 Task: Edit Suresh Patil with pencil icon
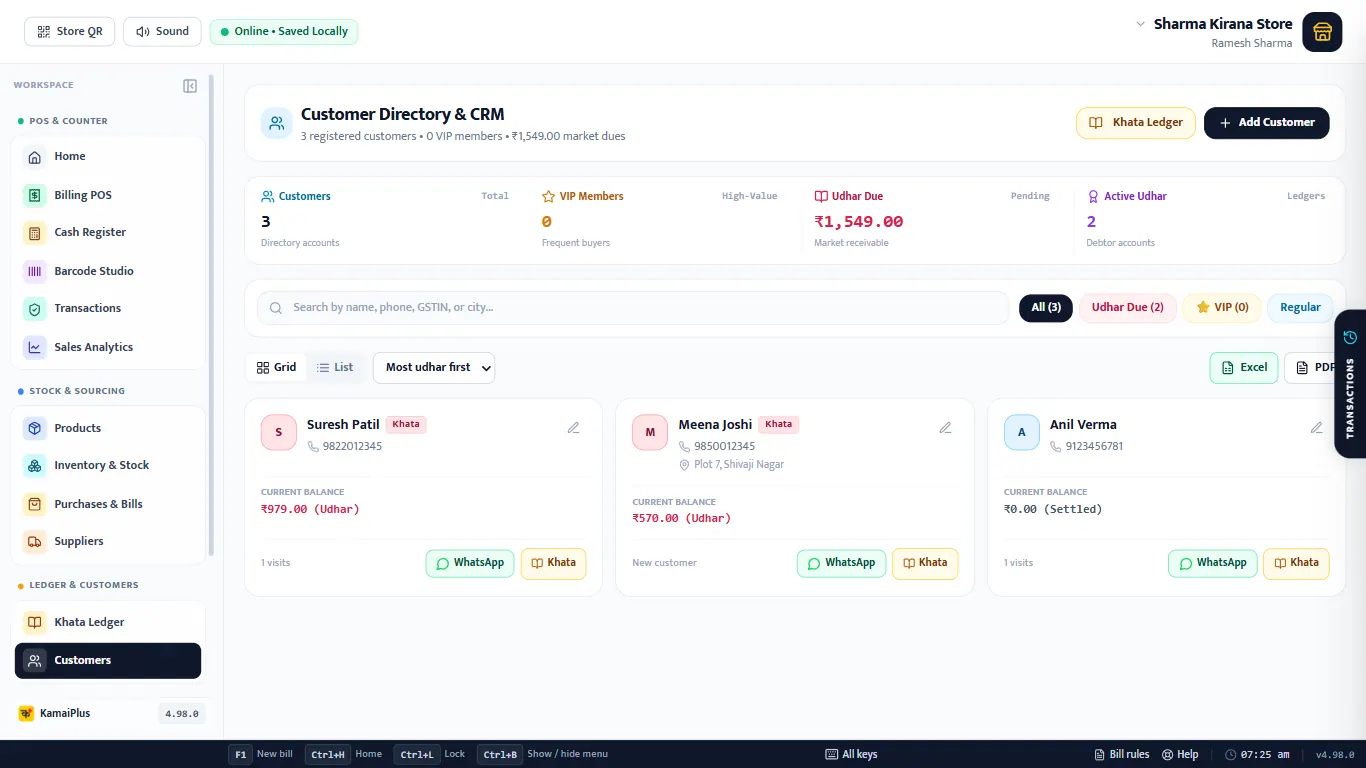(574, 428)
